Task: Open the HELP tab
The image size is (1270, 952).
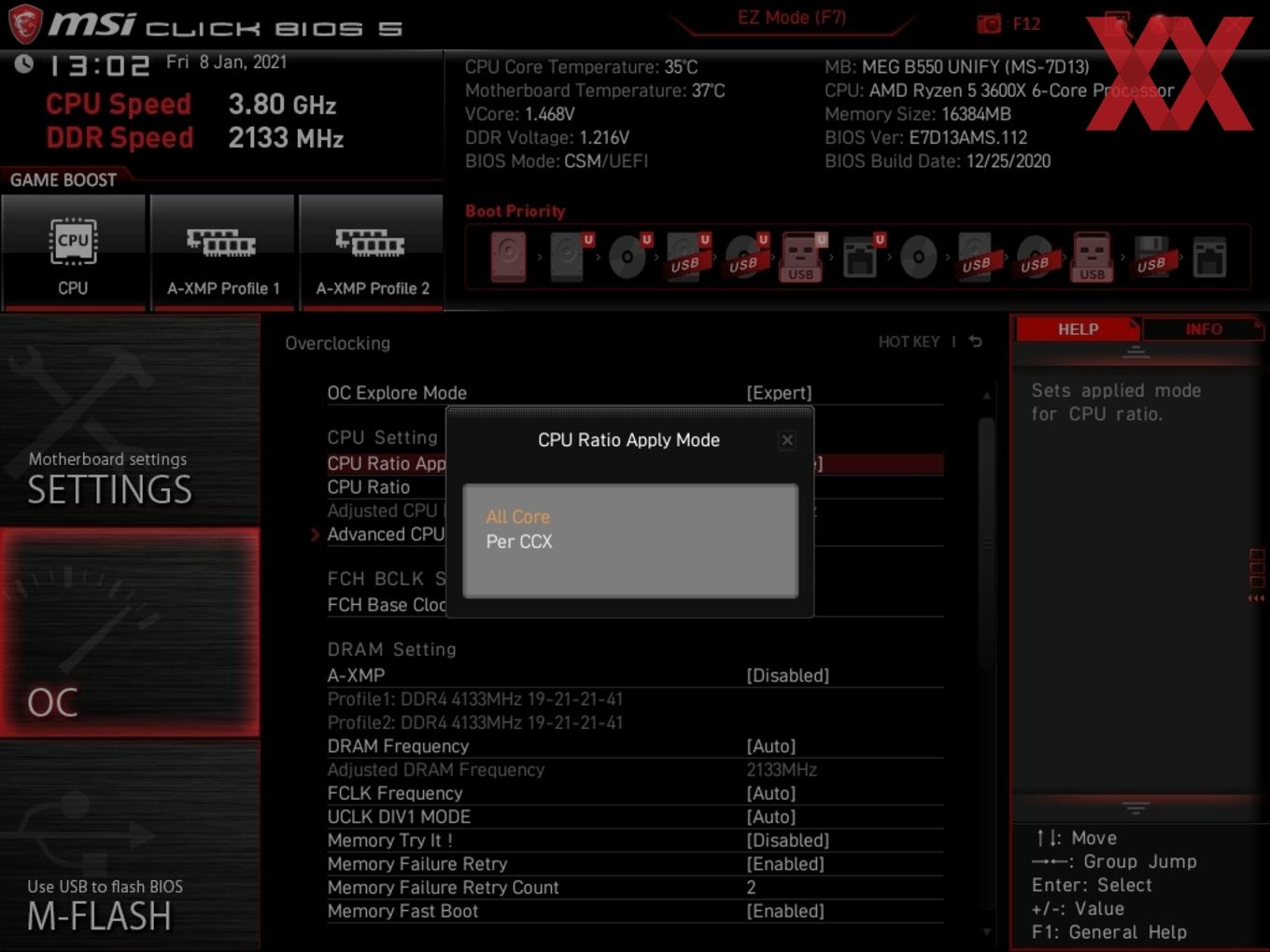Action: (x=1078, y=329)
